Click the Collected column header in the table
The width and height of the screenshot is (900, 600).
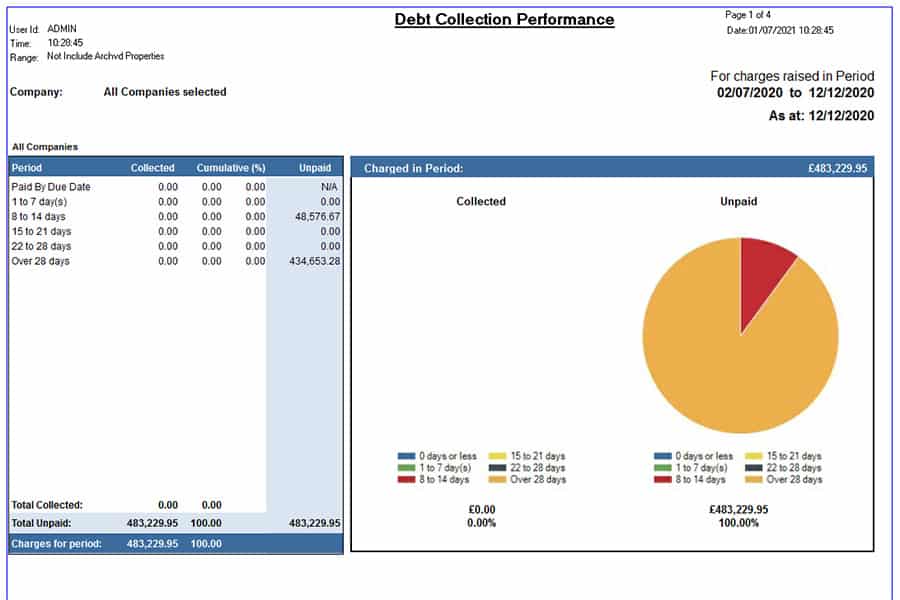(x=152, y=168)
